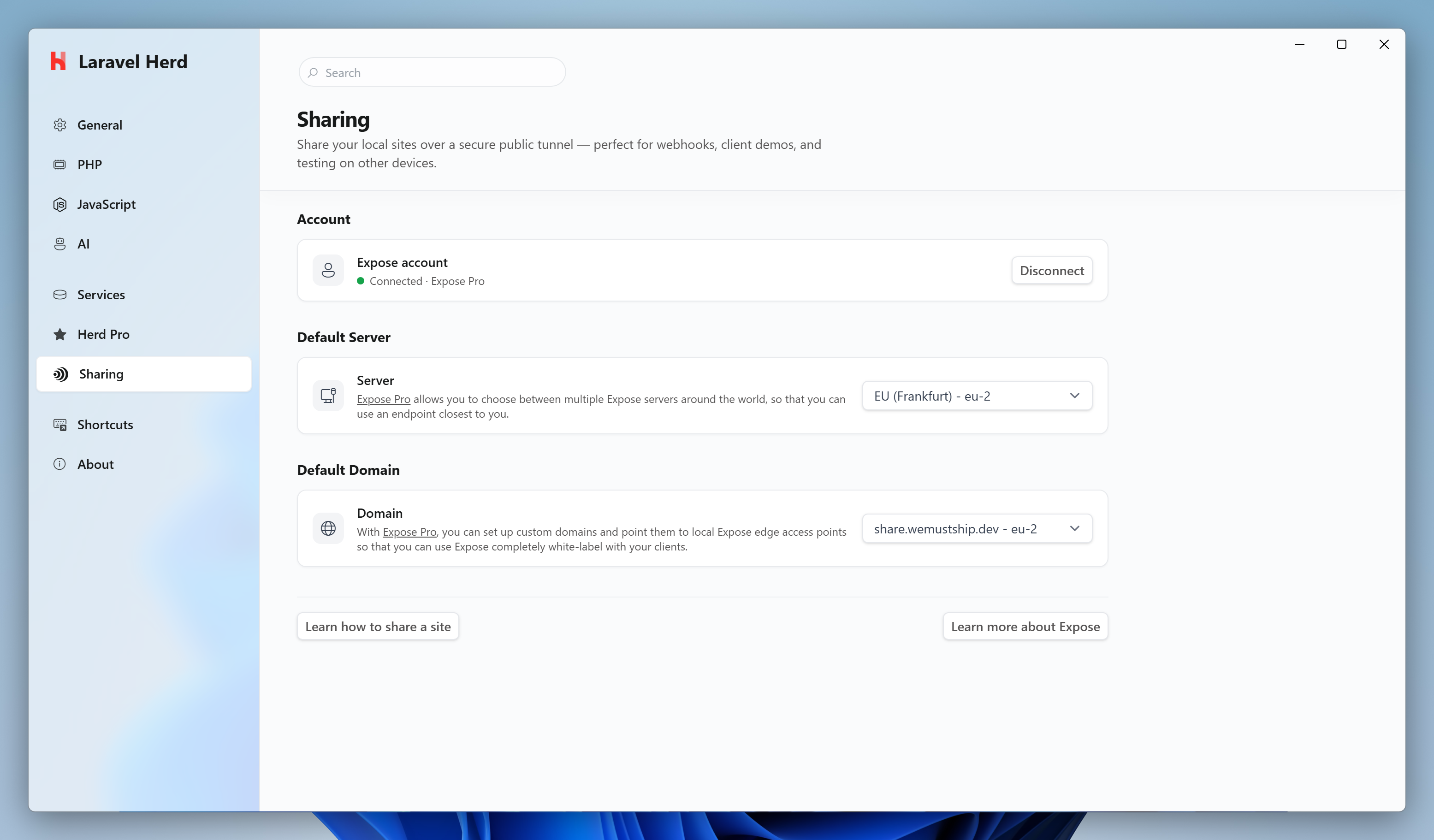Click the AI robot icon in sidebar
Image resolution: width=1434 pixels, height=840 pixels.
tap(60, 243)
